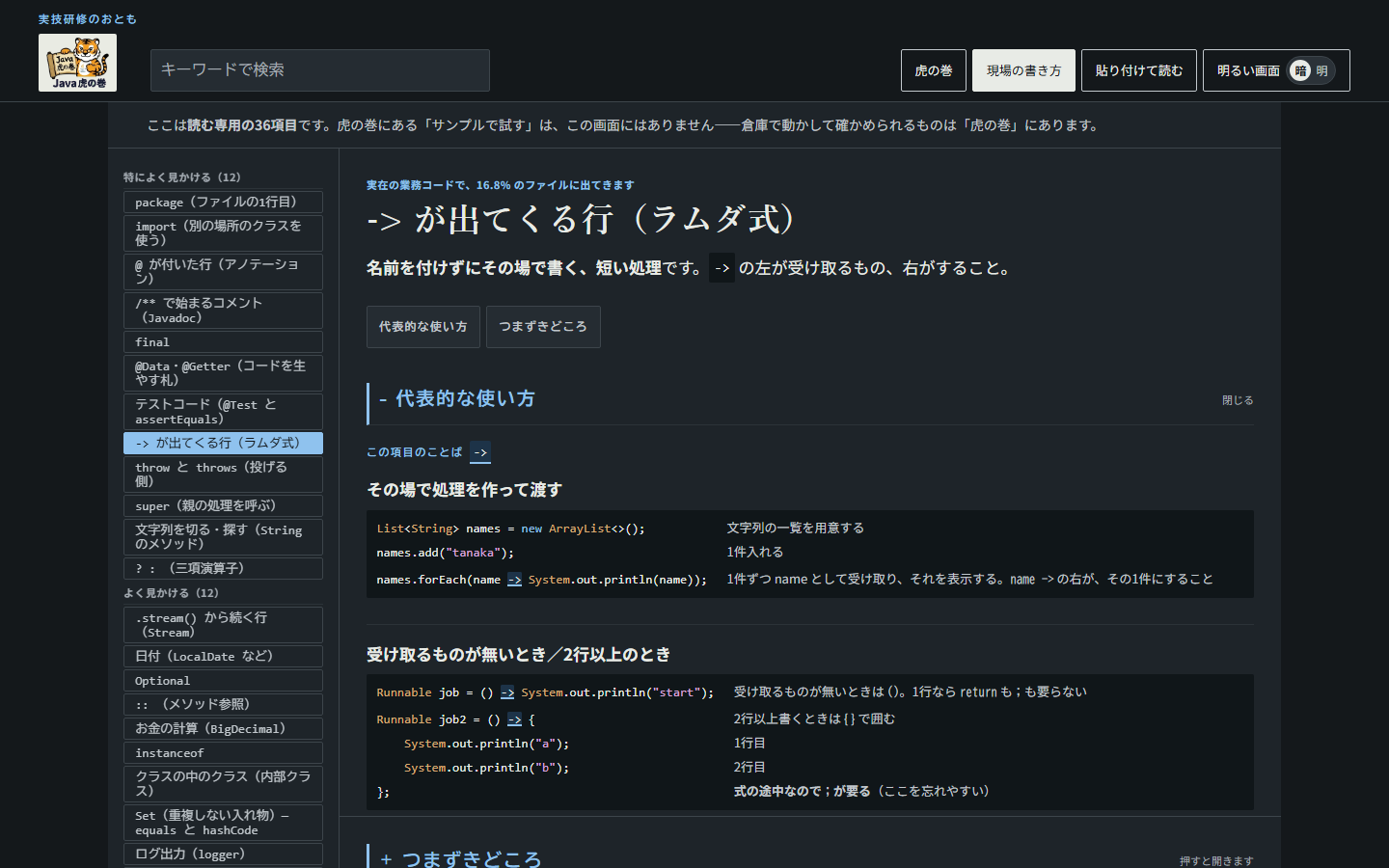Select the active -> が出てくる行 item
The width and height of the screenshot is (1389, 868).
223,444
